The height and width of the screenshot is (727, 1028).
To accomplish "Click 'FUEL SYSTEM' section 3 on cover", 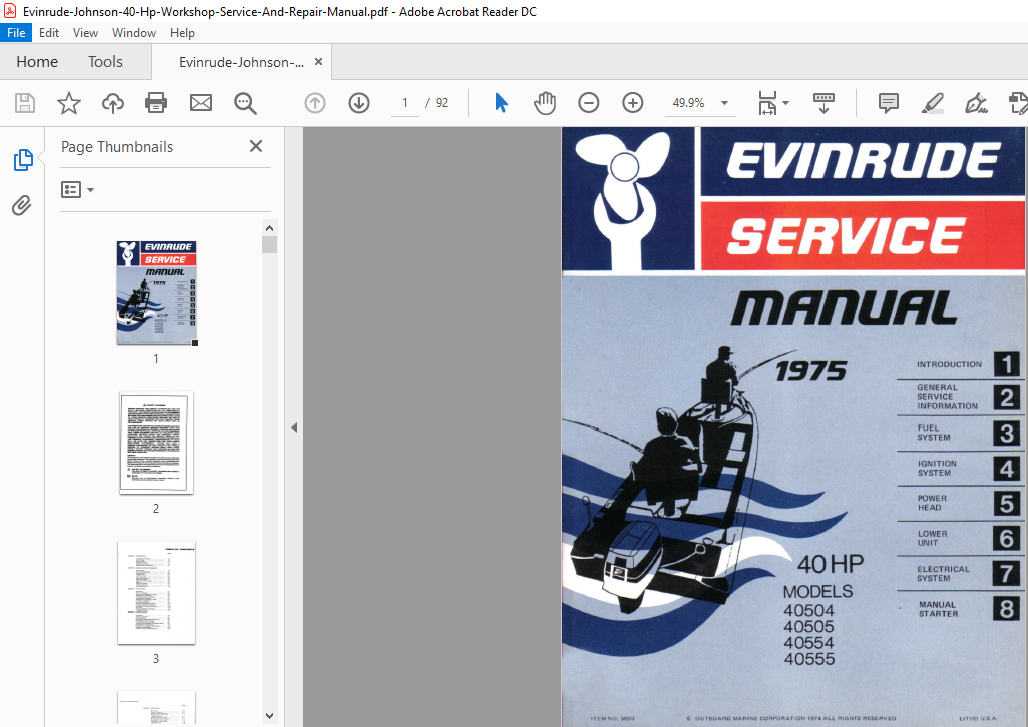I will [x=934, y=433].
